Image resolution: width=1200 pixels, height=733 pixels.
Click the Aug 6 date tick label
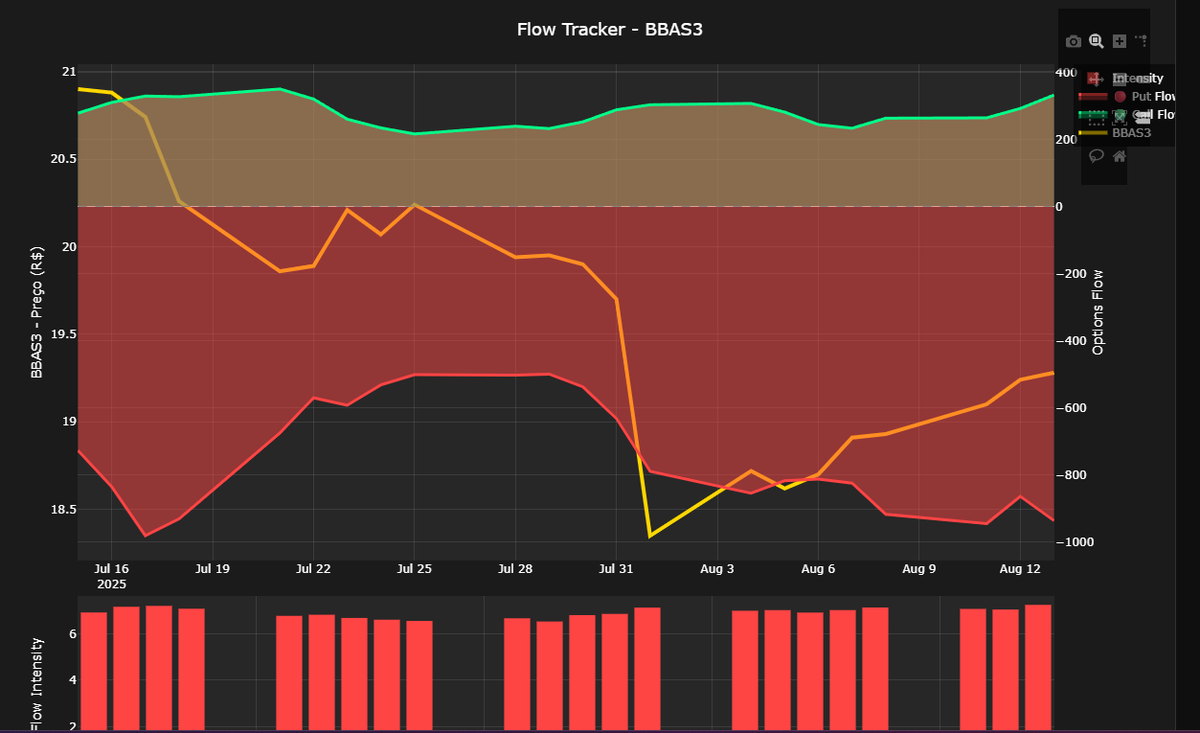818,569
